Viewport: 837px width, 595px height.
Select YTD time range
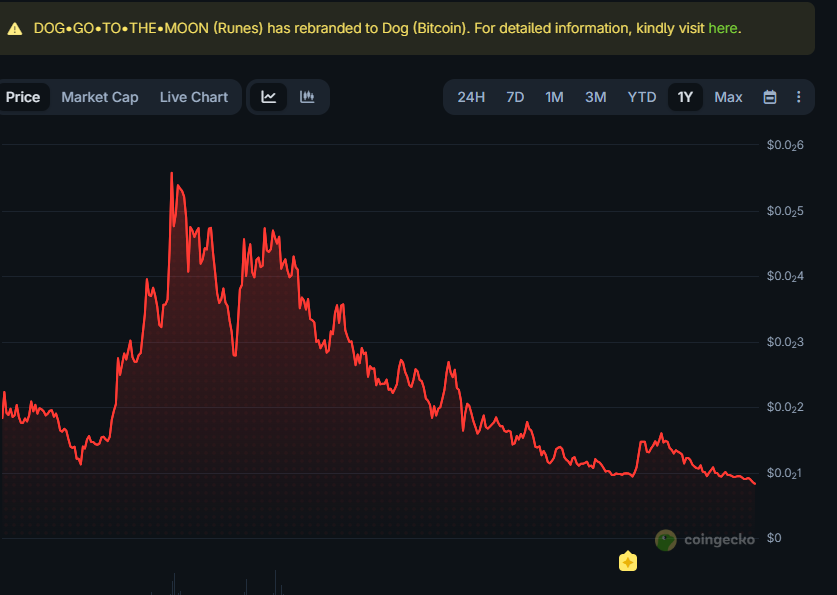tap(642, 97)
